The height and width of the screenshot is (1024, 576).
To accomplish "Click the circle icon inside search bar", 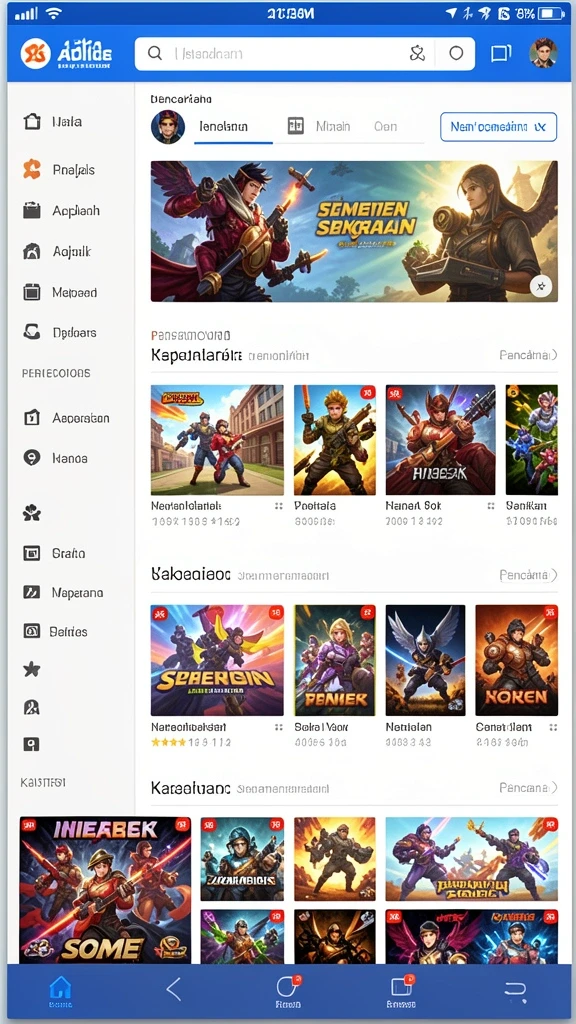I will pyautogui.click(x=456, y=54).
